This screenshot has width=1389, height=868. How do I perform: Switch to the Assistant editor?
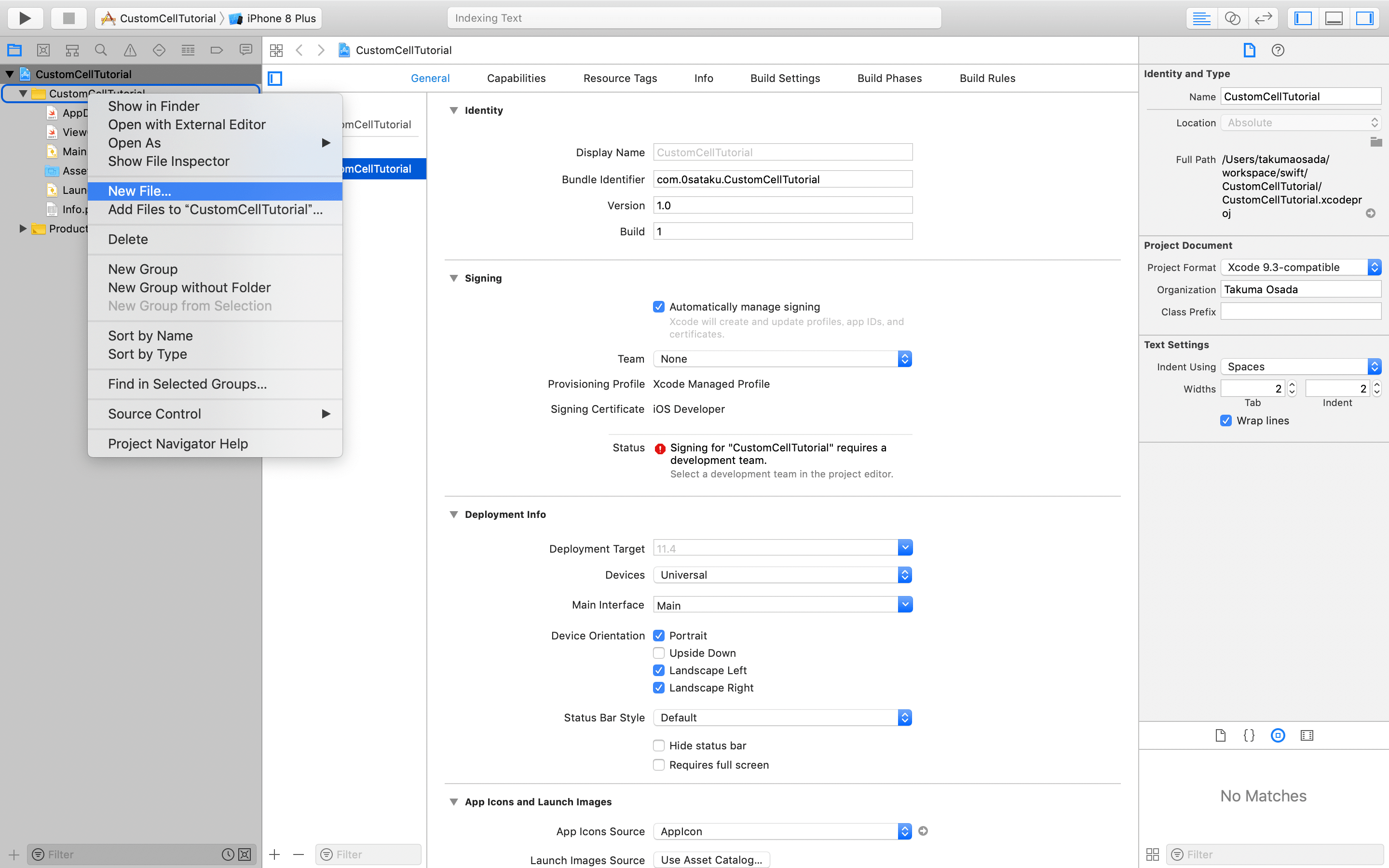tap(1232, 18)
